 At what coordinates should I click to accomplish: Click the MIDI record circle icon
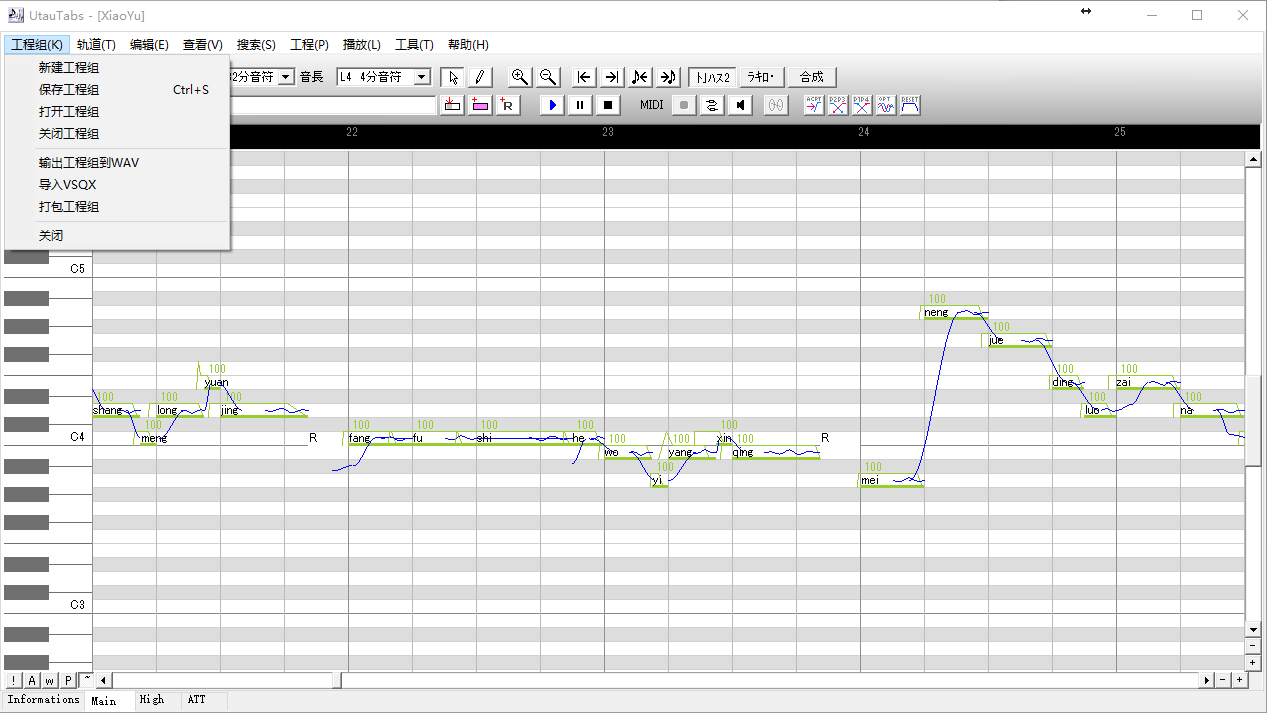(x=684, y=105)
